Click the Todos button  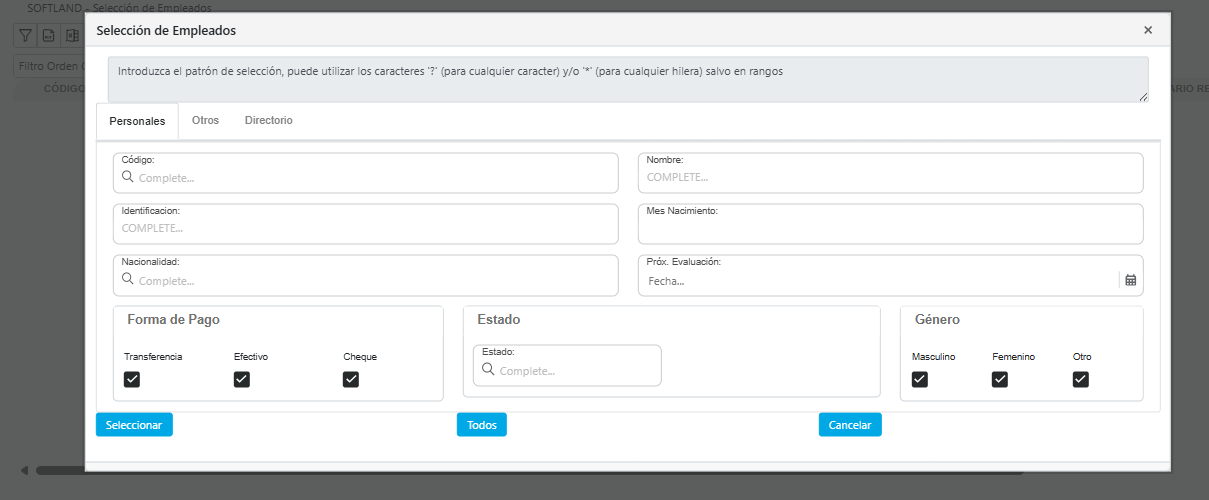482,425
